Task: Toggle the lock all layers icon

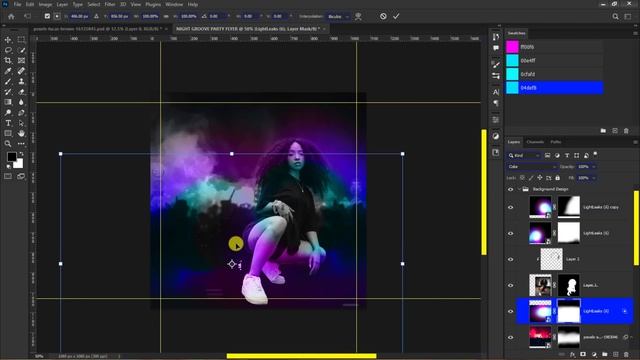Action: (x=558, y=178)
